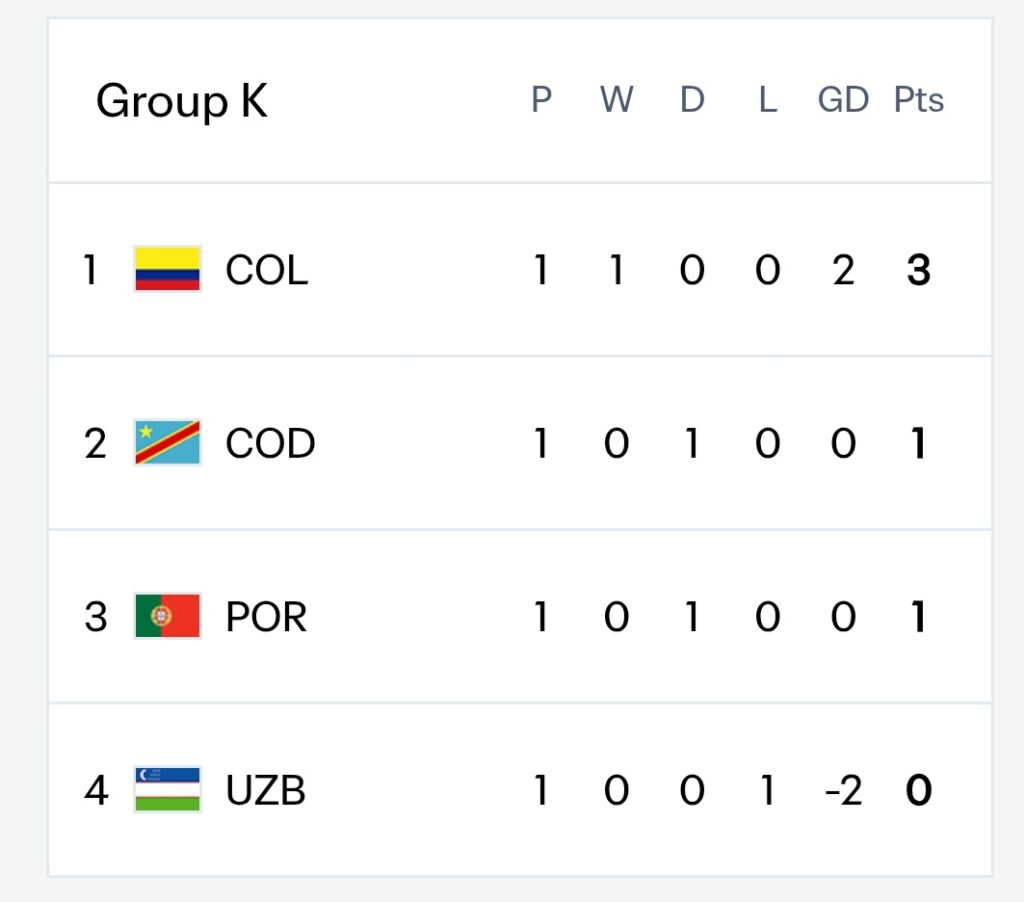Click the Colombia flag icon

coord(167,268)
